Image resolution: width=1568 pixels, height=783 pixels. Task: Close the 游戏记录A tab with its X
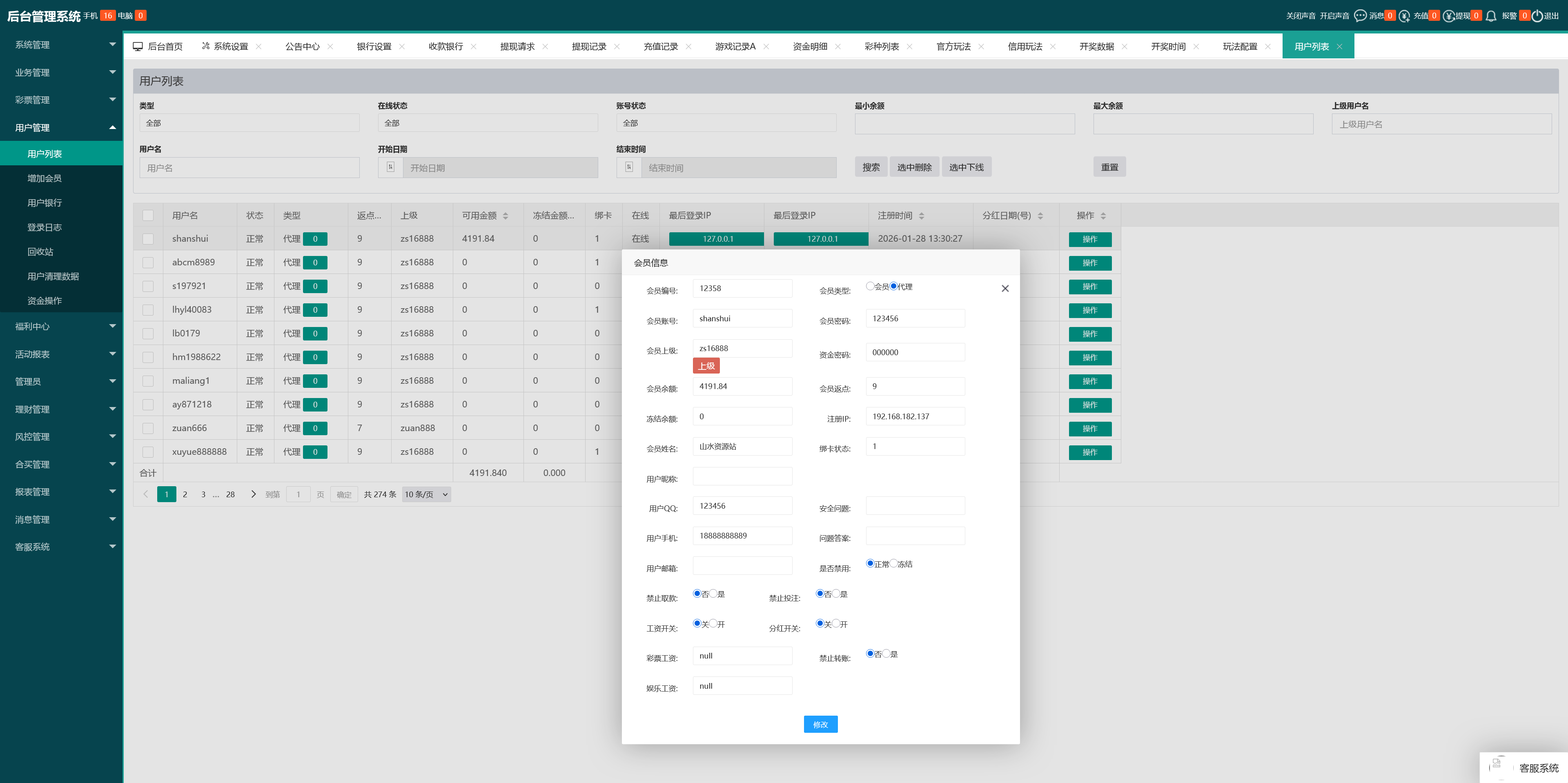point(766,47)
